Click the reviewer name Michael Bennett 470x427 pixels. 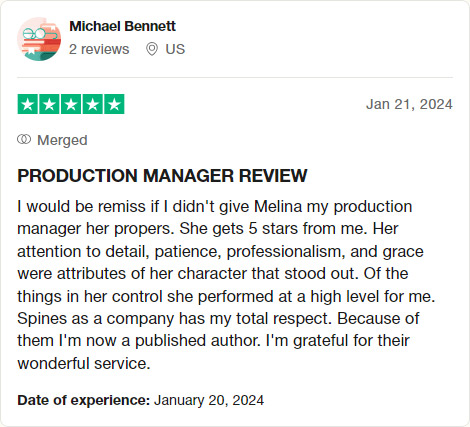tap(122, 26)
